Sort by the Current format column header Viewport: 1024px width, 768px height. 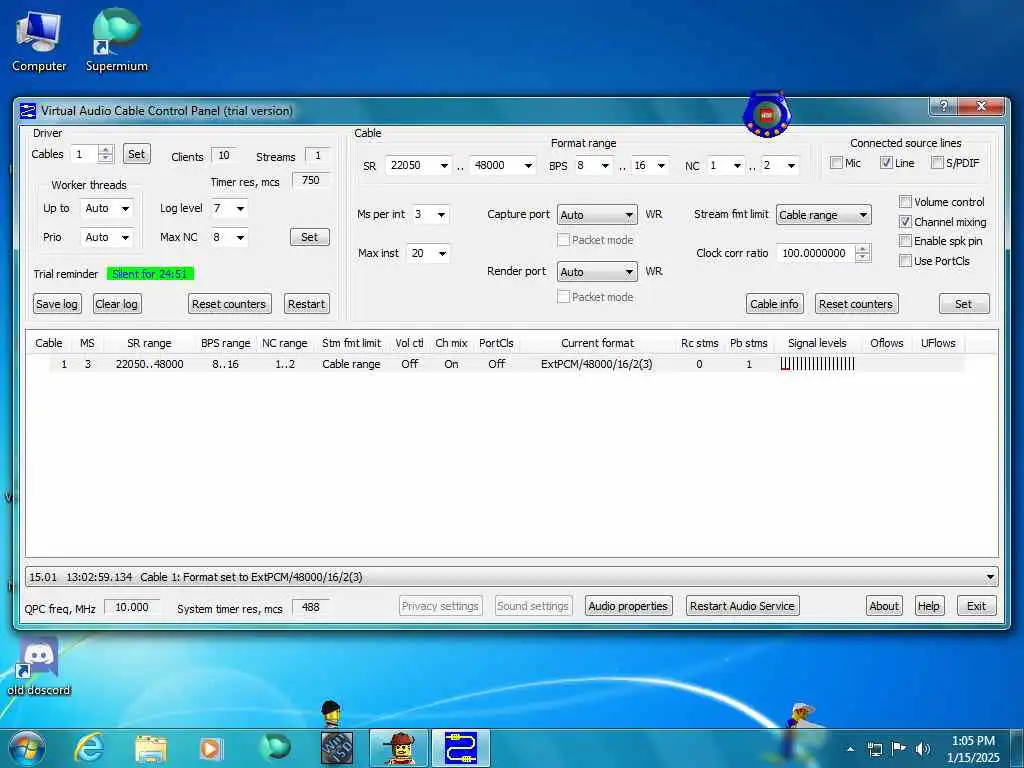(598, 343)
